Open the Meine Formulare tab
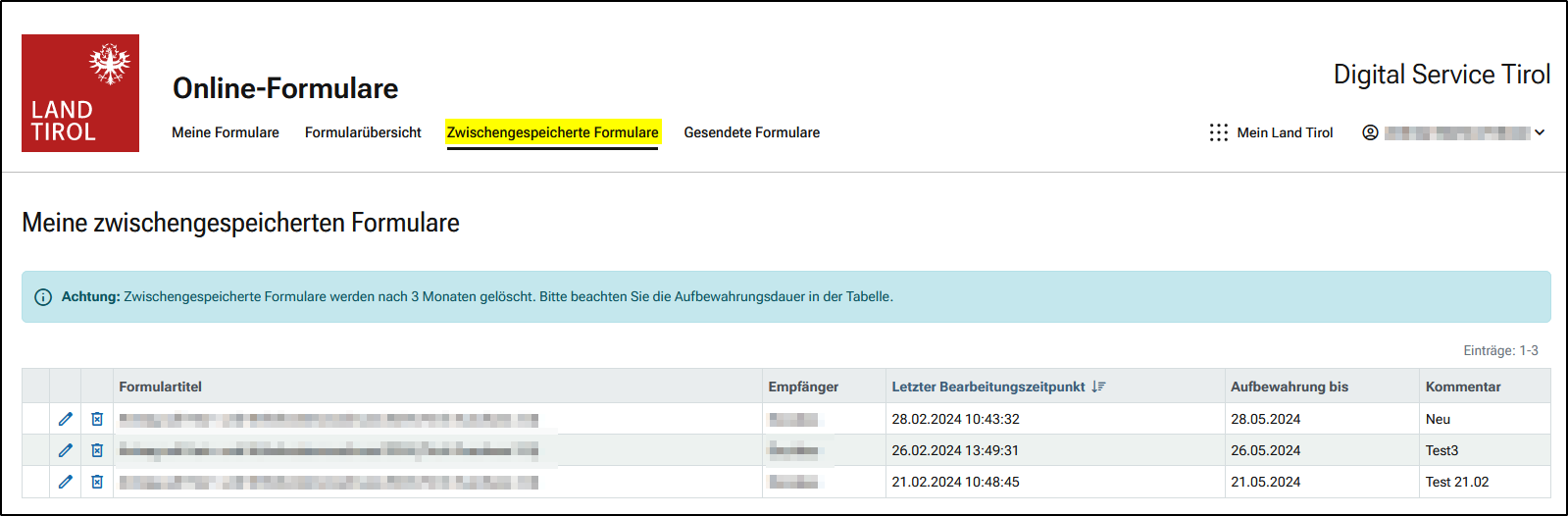Screen dimensions: 1568x516 (226, 132)
